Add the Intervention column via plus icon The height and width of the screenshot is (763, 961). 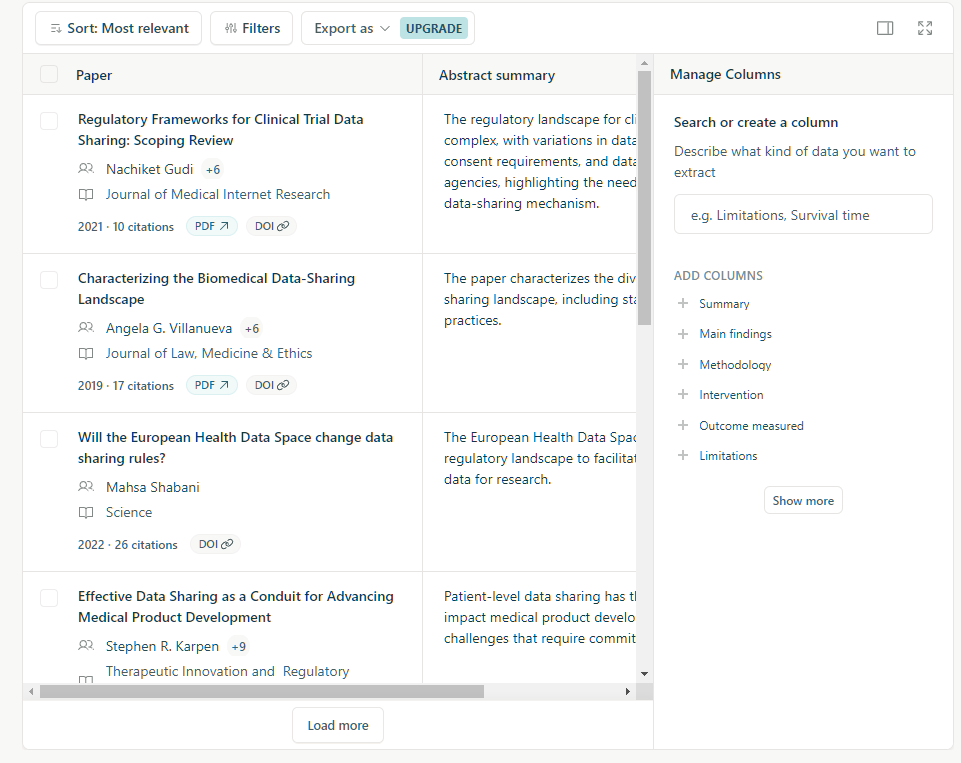683,394
